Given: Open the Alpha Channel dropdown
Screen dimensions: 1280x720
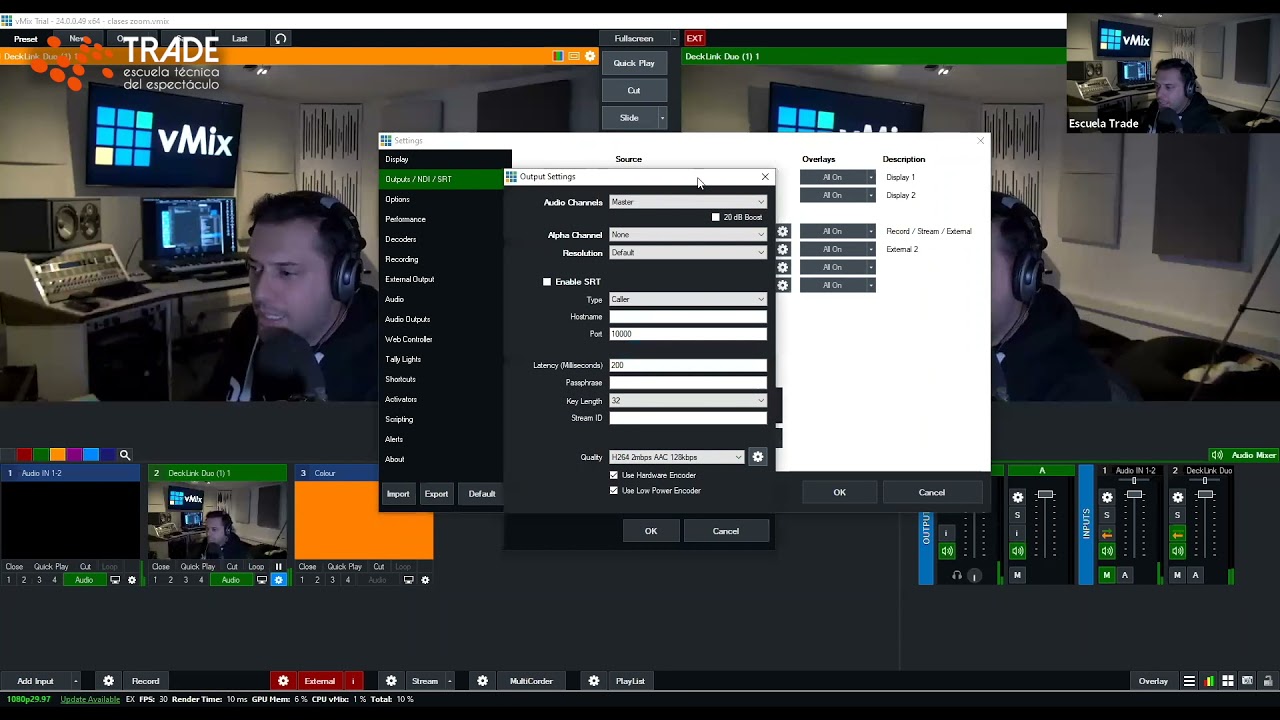Looking at the screenshot, I should [x=688, y=235].
